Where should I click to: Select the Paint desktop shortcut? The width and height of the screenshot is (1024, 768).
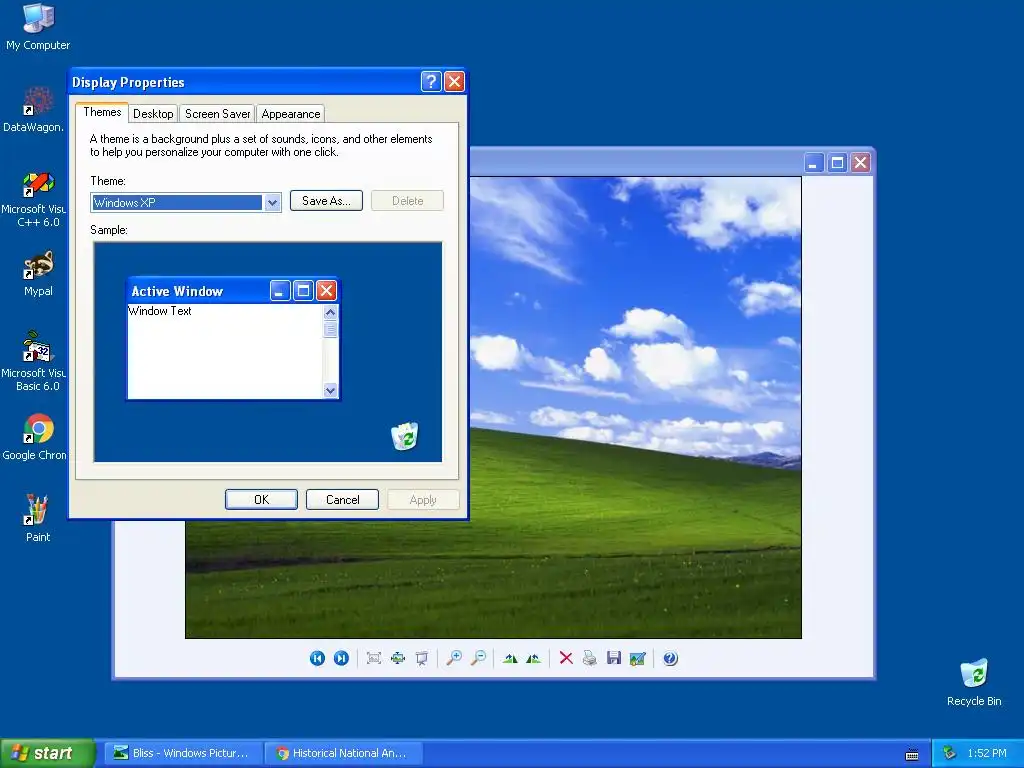(37, 519)
